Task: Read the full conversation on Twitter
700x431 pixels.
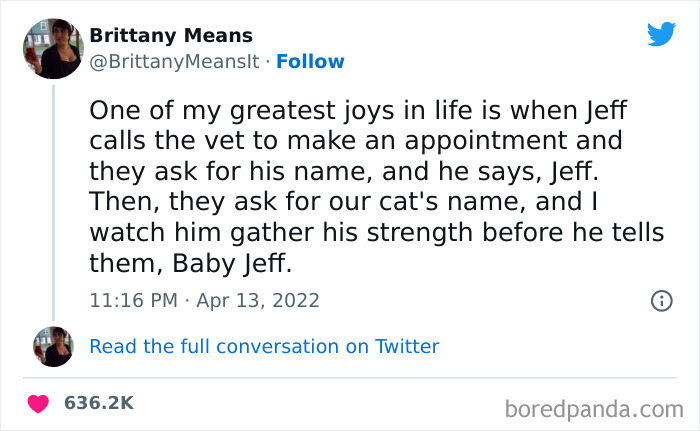Action: [x=264, y=347]
